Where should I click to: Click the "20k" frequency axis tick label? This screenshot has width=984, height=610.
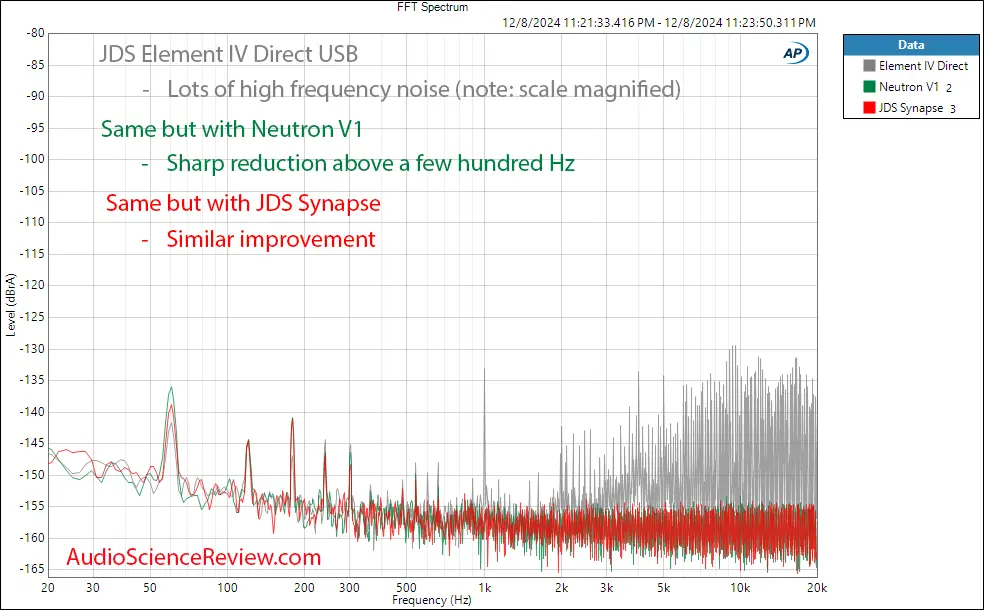pos(816,587)
